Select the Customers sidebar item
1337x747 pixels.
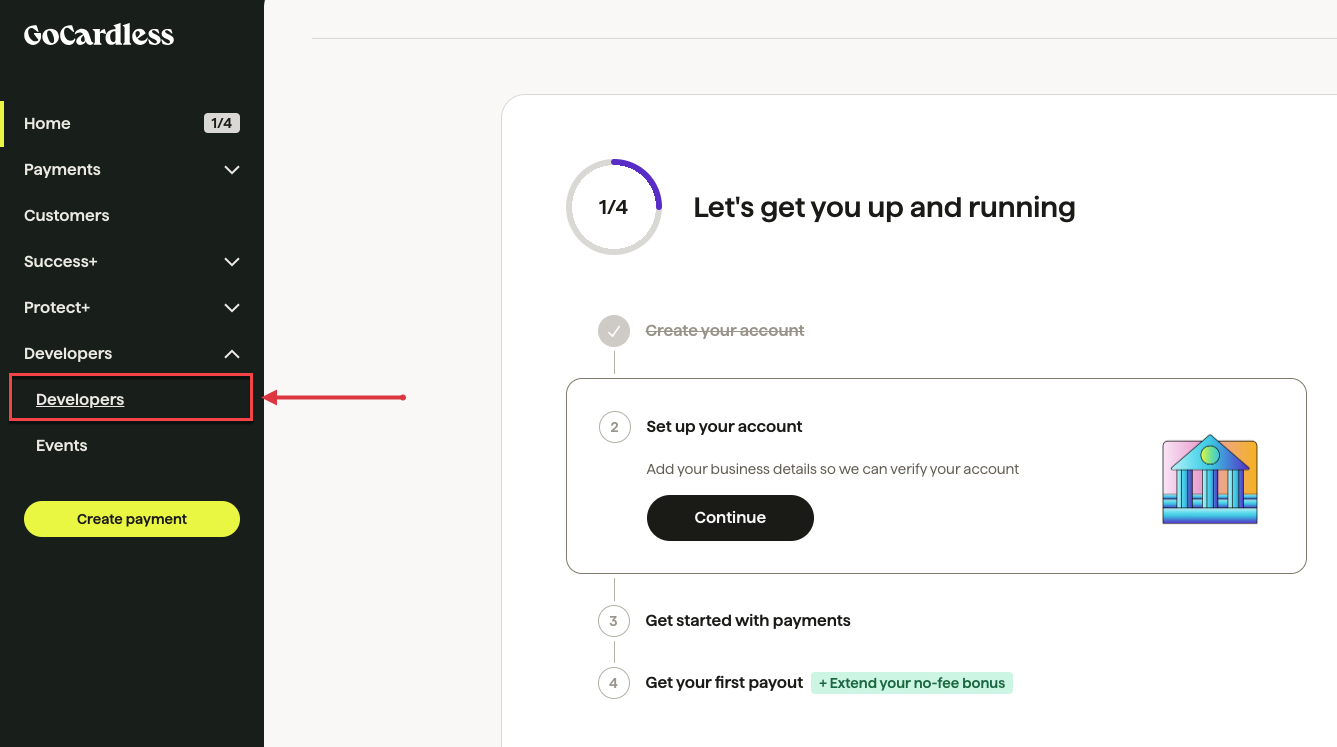(x=66, y=215)
